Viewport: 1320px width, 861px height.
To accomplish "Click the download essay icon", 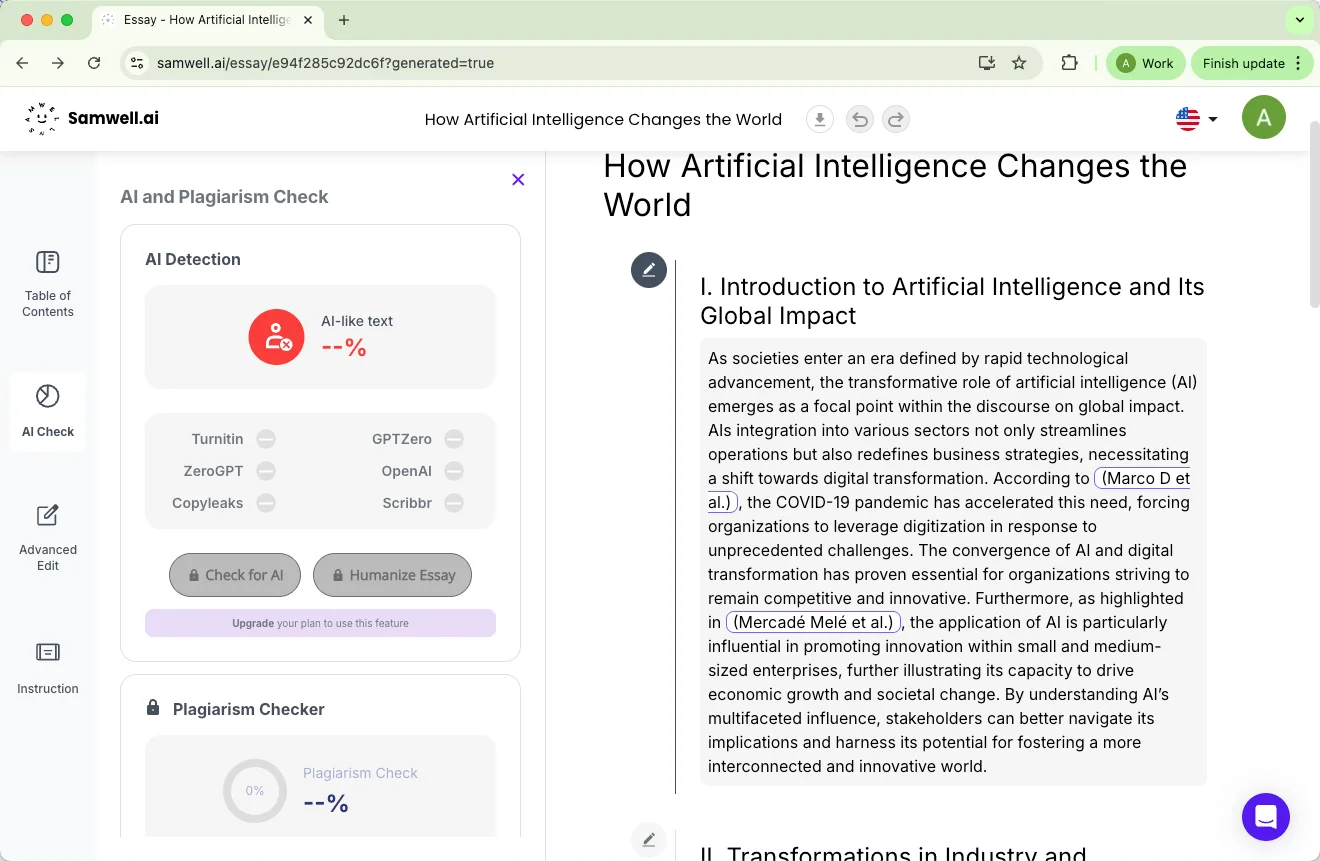I will coord(819,120).
